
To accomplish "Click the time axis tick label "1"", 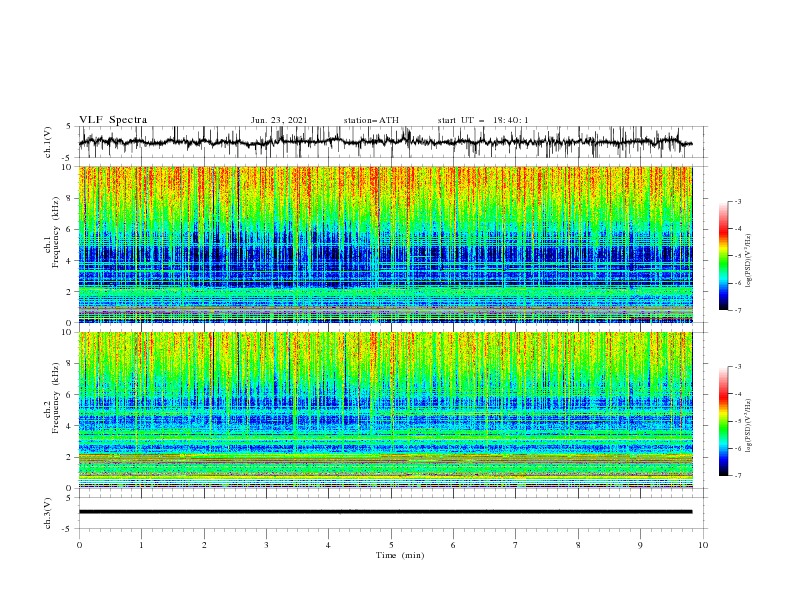I will coord(142,545).
